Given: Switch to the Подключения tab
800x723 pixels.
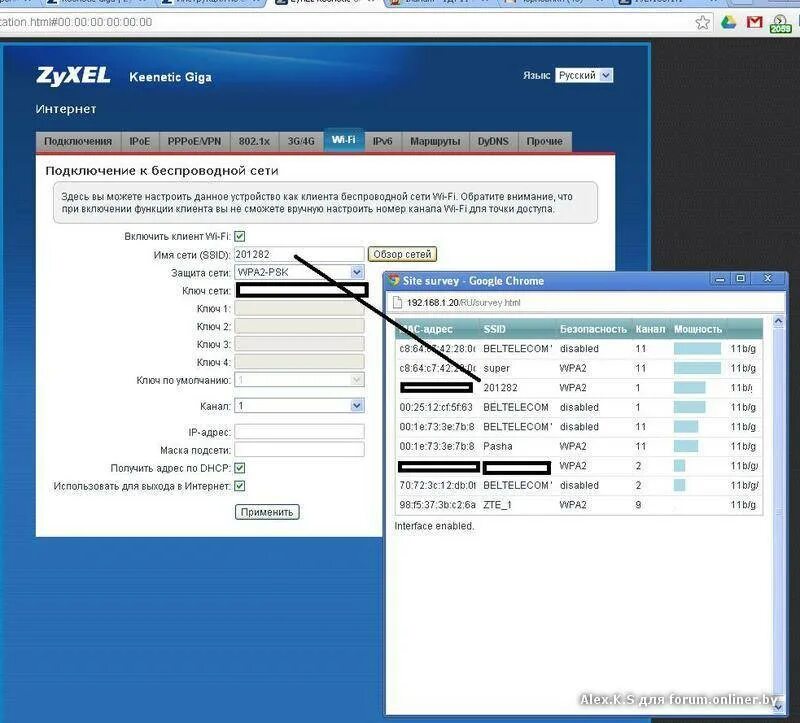Looking at the screenshot, I should pyautogui.click(x=78, y=141).
